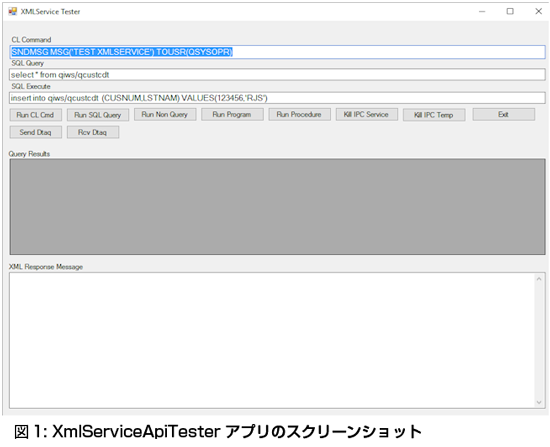The height and width of the screenshot is (447, 550).
Task: Click the Send Dtaq button
Action: point(35,132)
